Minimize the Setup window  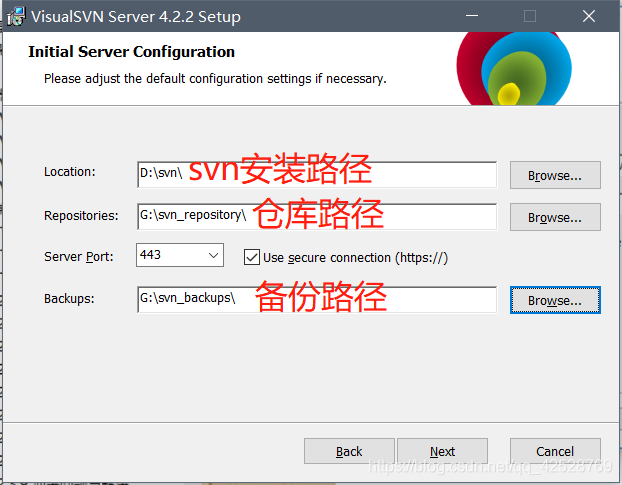(x=472, y=16)
